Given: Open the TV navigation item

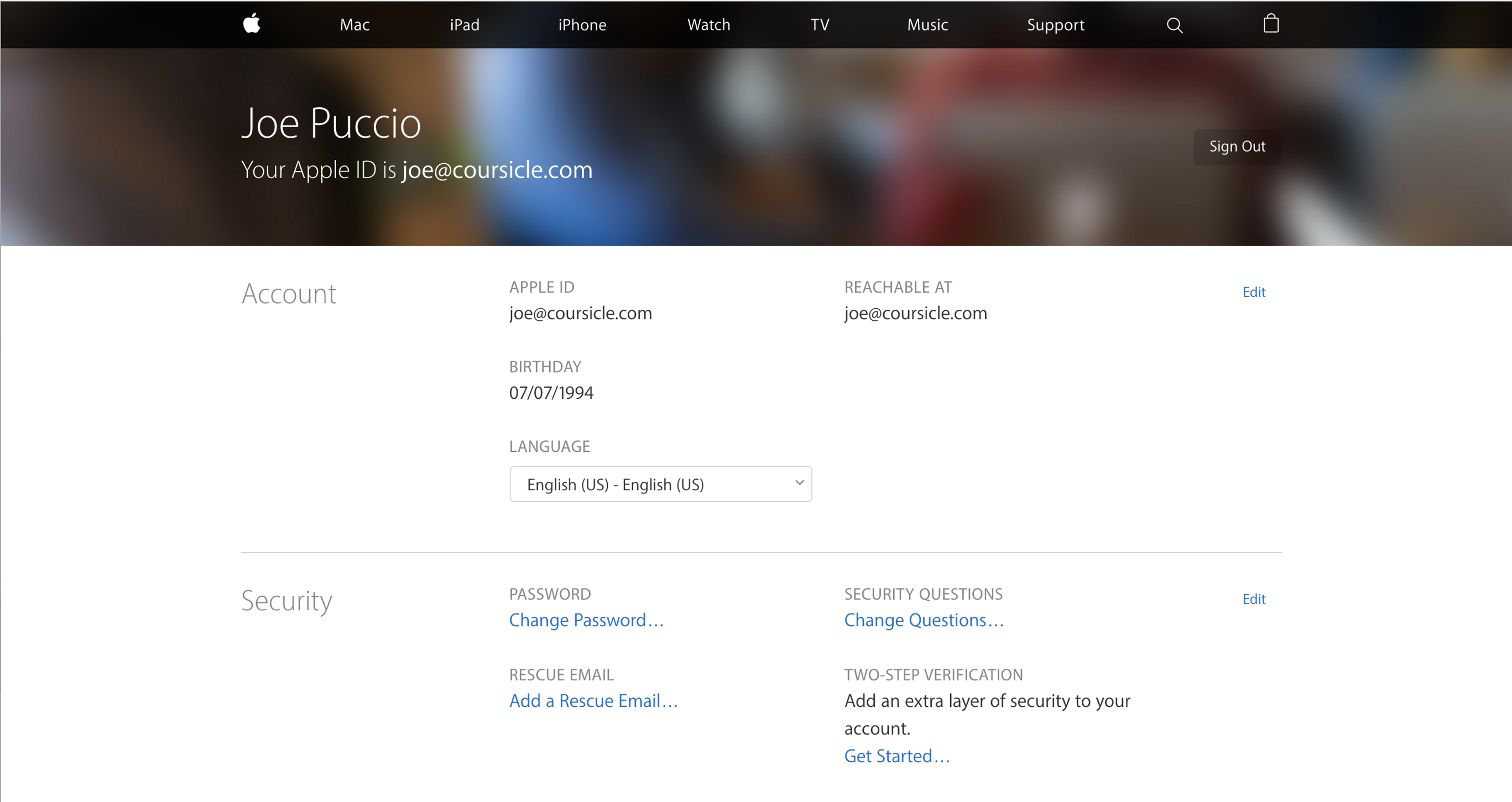Looking at the screenshot, I should [820, 25].
